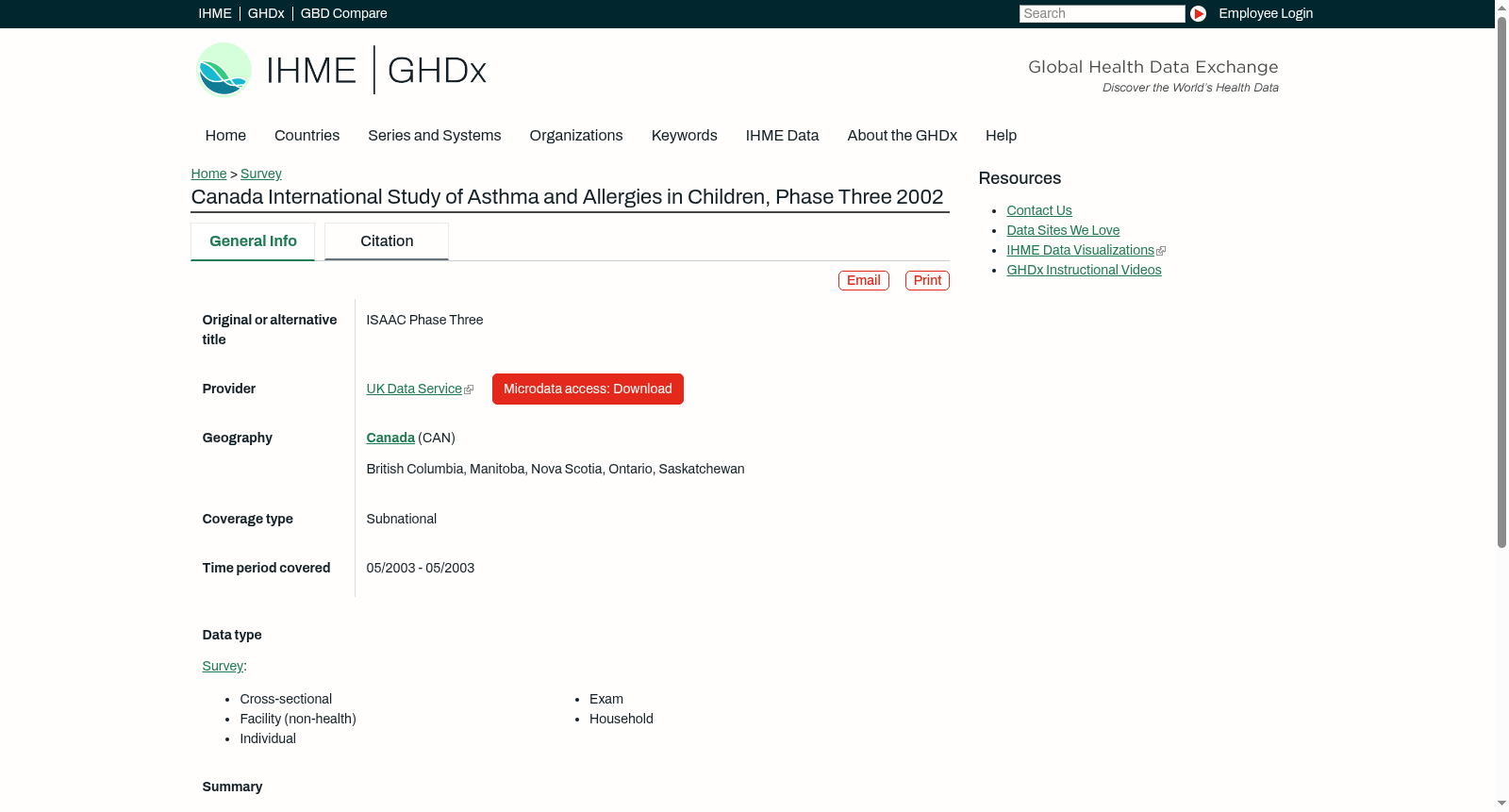Click the scrollbar up arrow
The image size is (1509, 812).
pos(1501,7)
